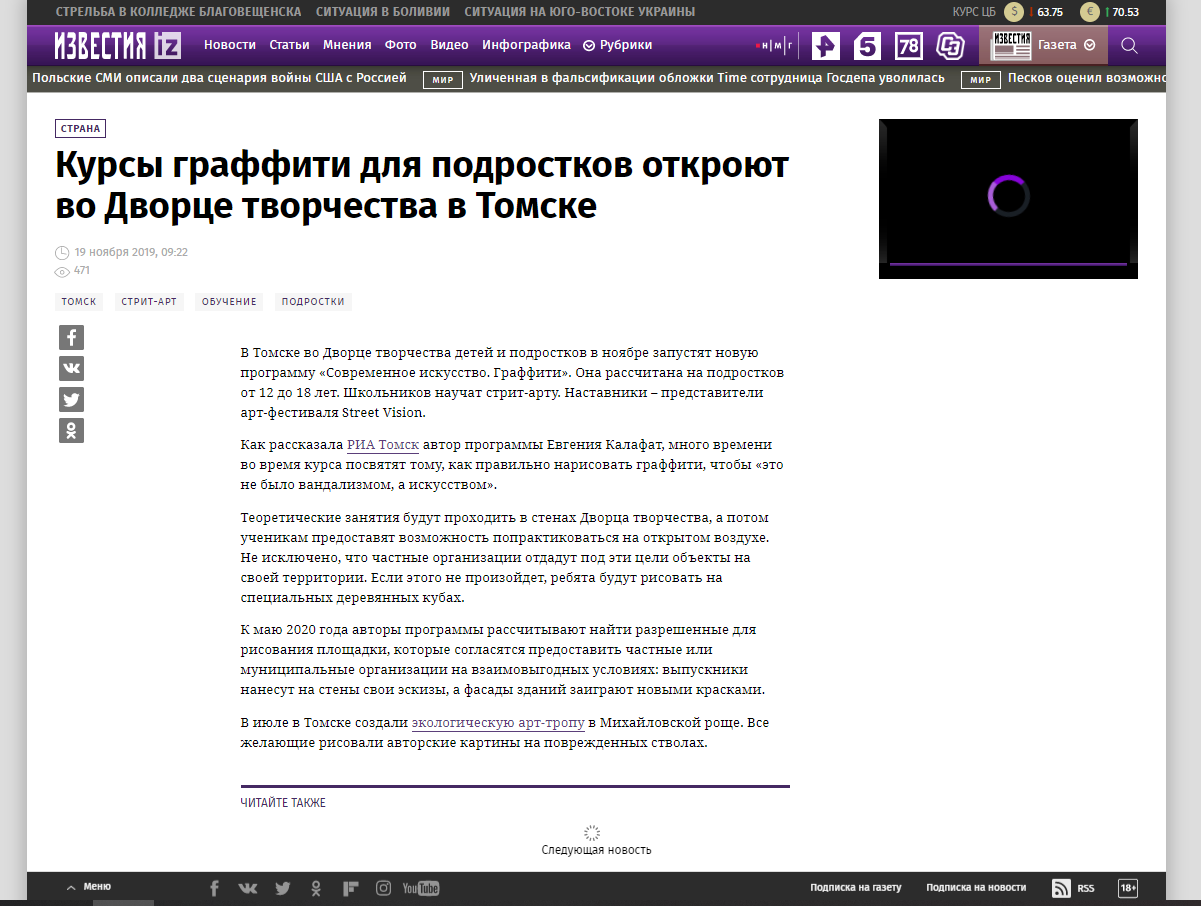
Task: Share article on Twitter sidebar icon
Action: pyautogui.click(x=71, y=400)
